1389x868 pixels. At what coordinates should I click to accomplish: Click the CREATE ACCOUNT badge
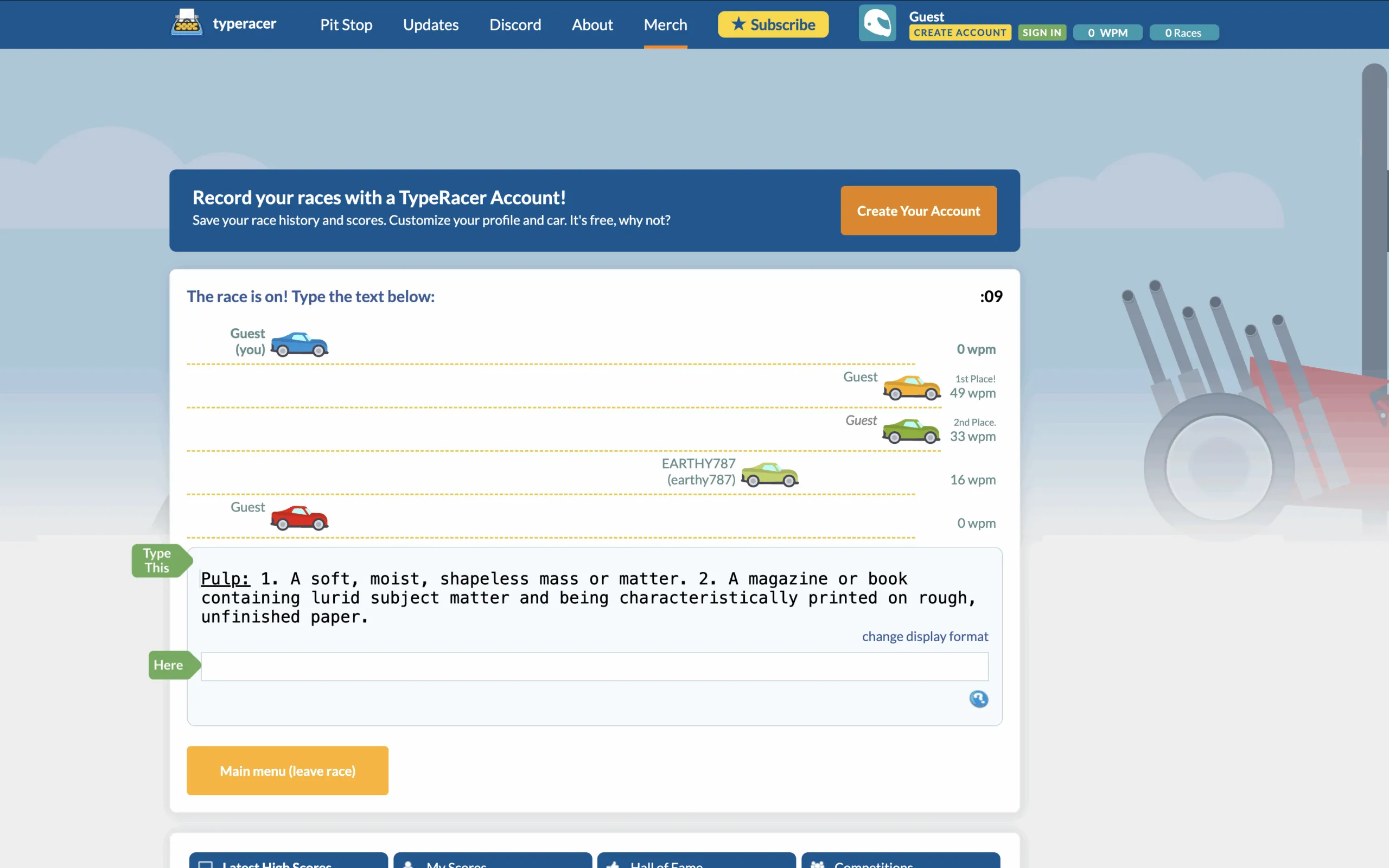[959, 33]
